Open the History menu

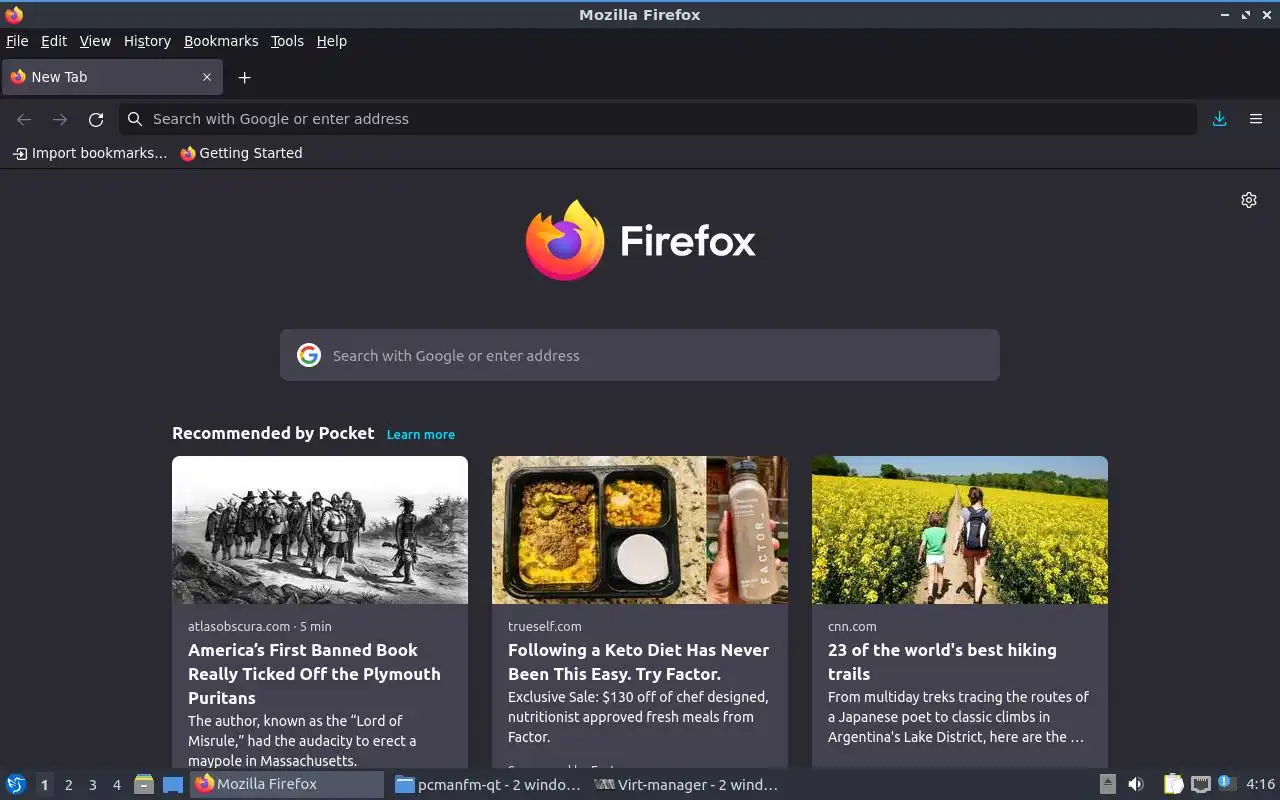pyautogui.click(x=147, y=41)
